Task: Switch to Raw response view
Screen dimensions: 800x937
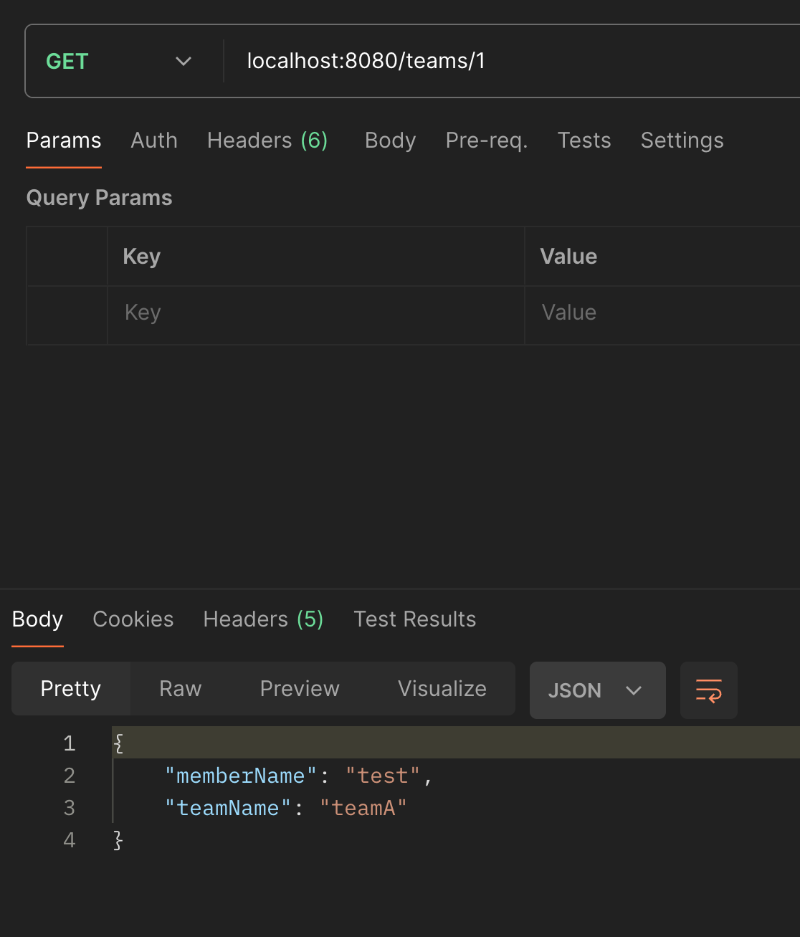Action: pyautogui.click(x=180, y=689)
